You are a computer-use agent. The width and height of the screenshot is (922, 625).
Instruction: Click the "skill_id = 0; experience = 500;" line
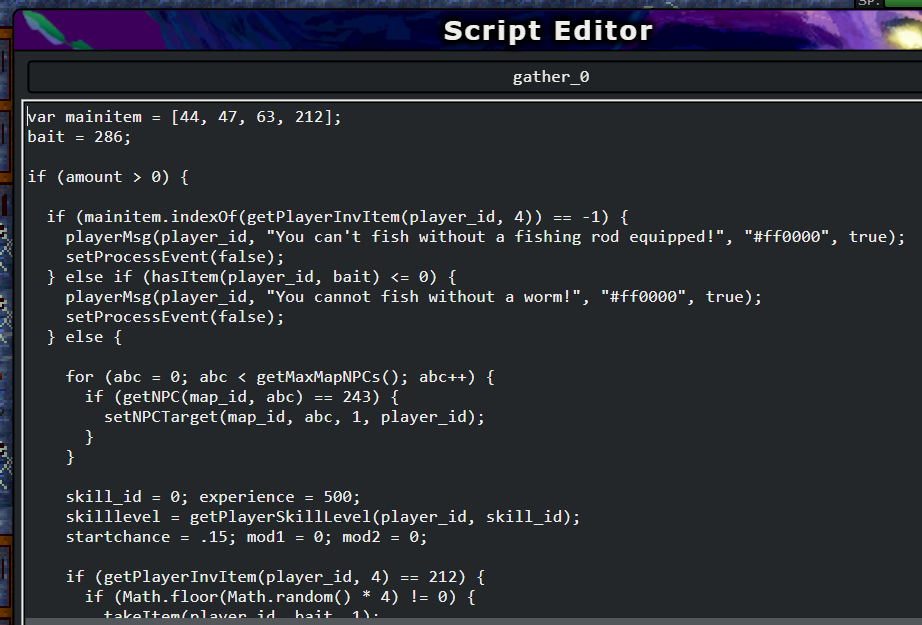(213, 497)
